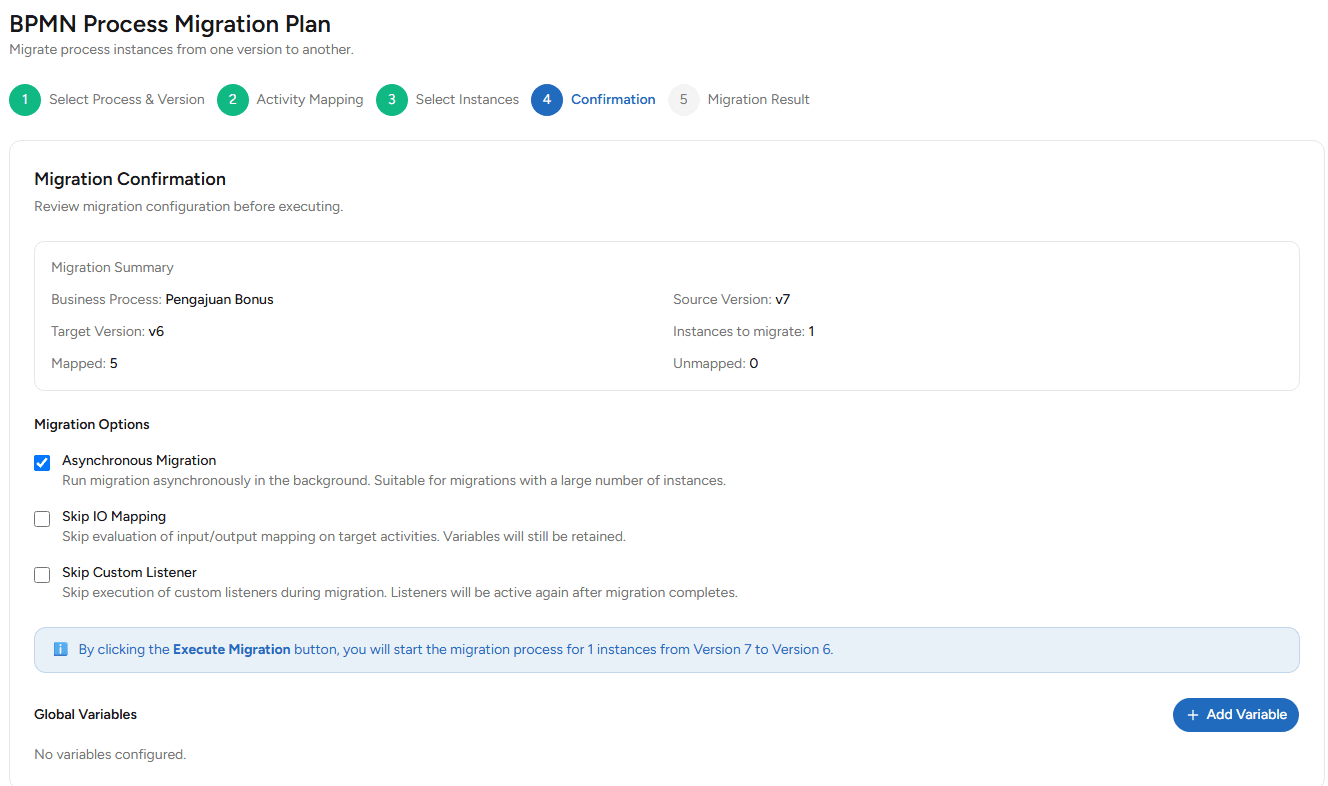Click the Skip IO Mapping label
Screen dimensions: 1328x786
point(114,517)
